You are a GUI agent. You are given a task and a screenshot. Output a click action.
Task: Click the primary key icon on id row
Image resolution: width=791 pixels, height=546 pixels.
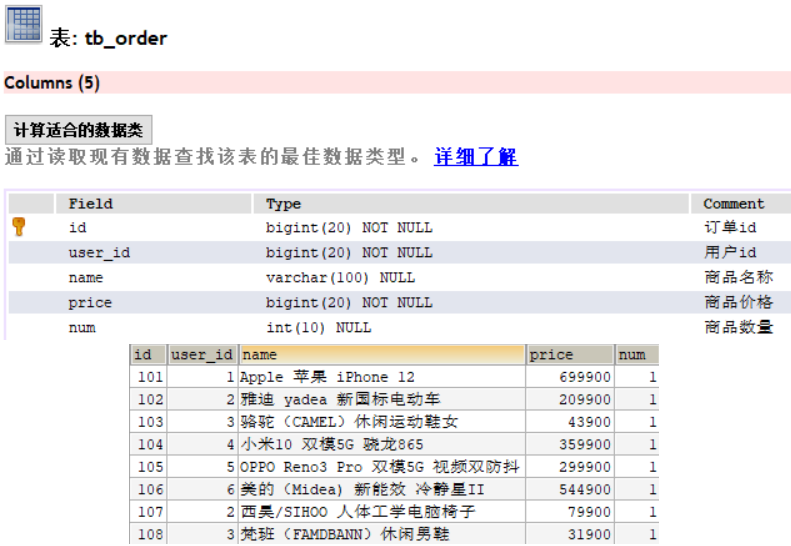click(19, 227)
